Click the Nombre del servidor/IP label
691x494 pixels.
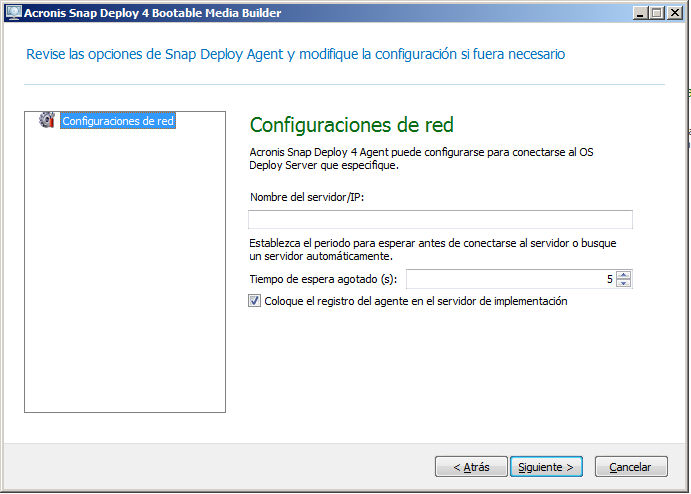(307, 197)
